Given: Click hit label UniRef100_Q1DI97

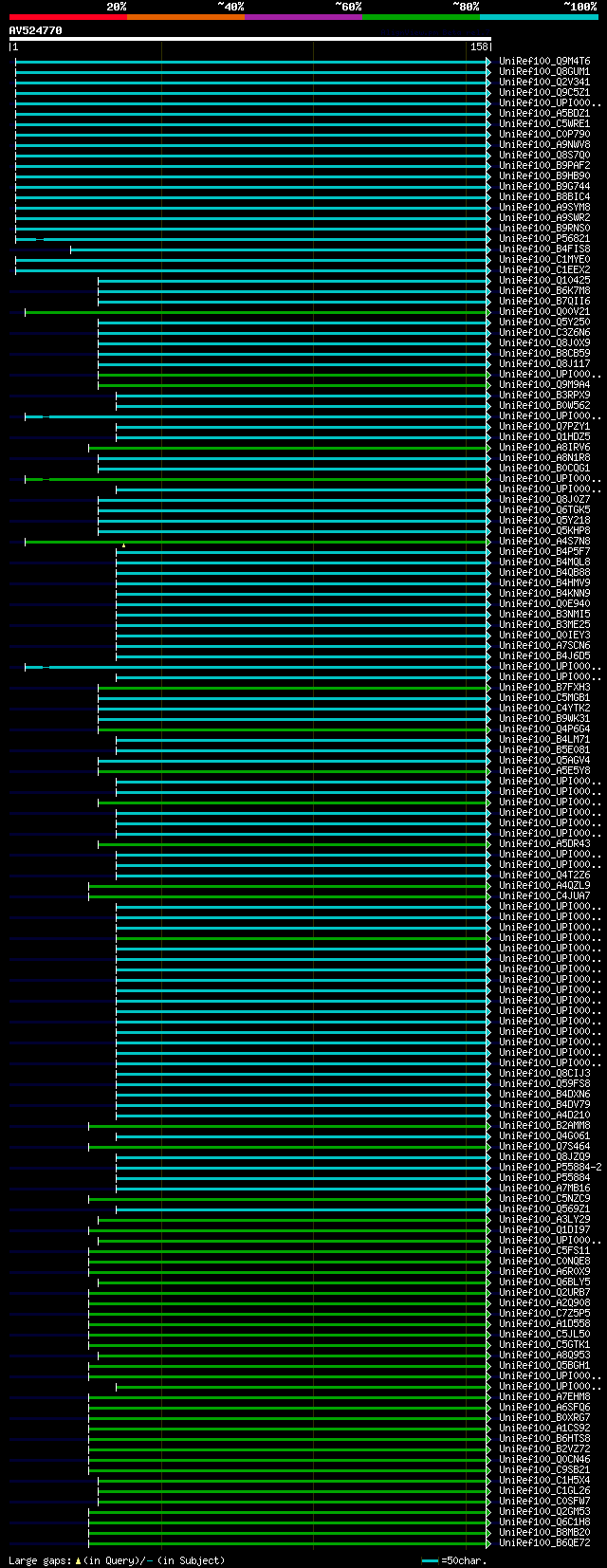Looking at the screenshot, I should [544, 1229].
